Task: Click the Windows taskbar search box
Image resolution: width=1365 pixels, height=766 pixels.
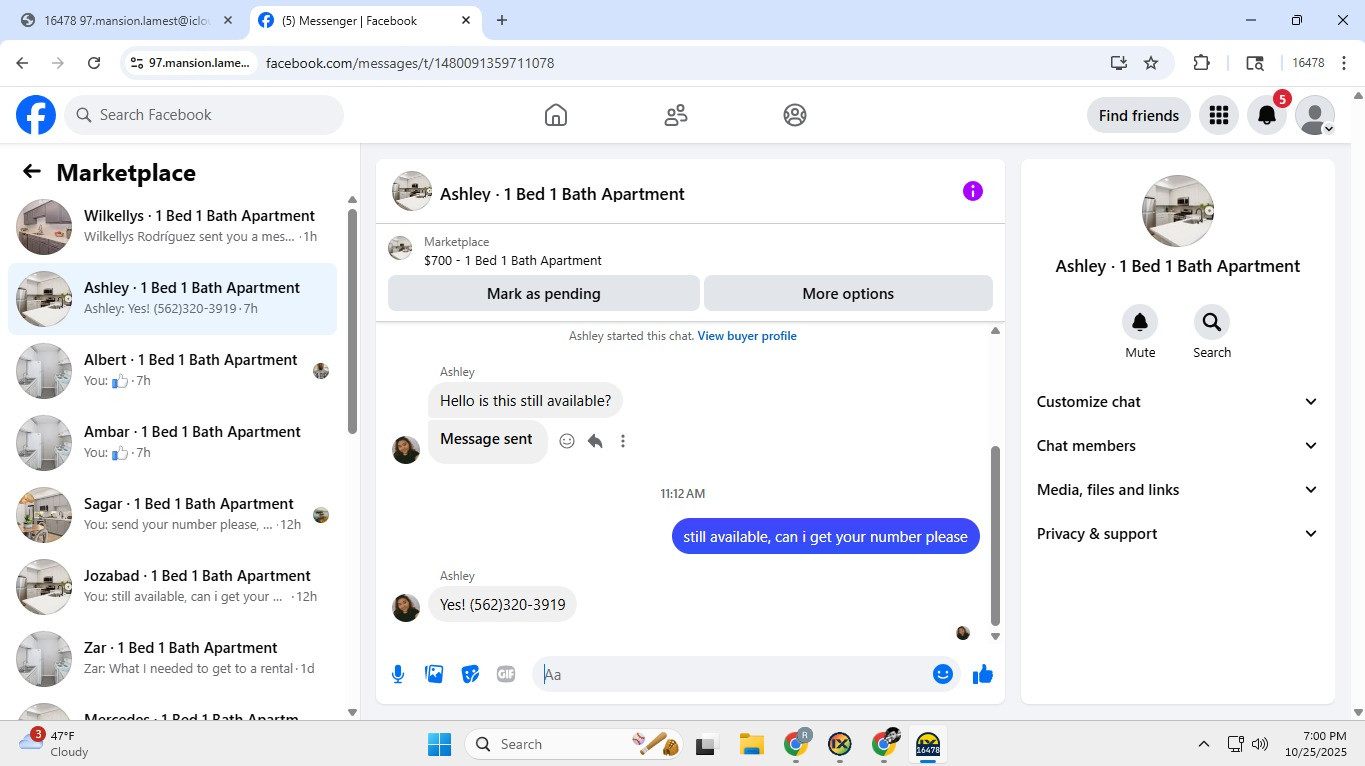Action: coord(575,744)
